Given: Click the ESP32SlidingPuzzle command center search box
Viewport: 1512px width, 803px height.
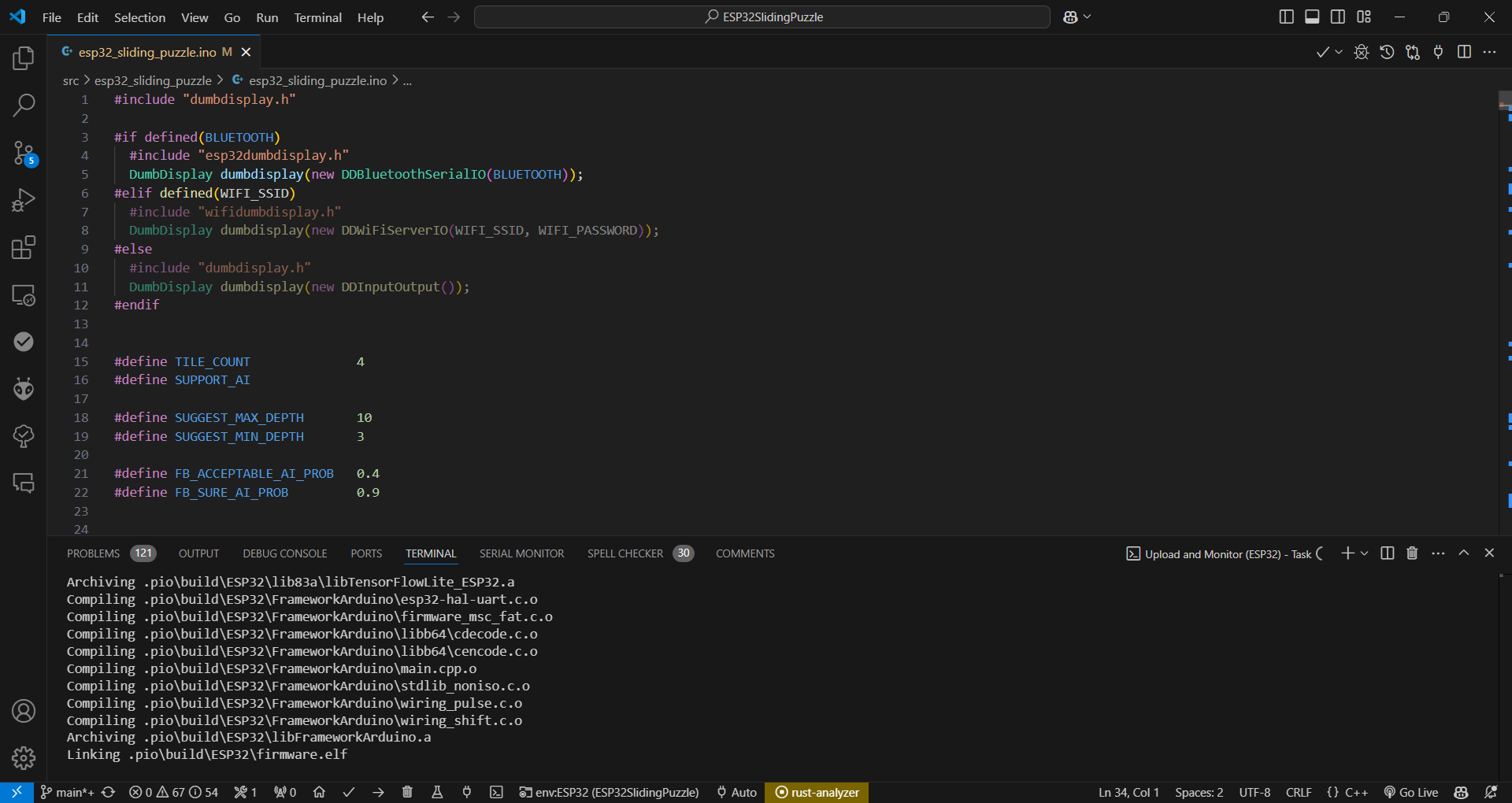Looking at the screenshot, I should coord(762,17).
